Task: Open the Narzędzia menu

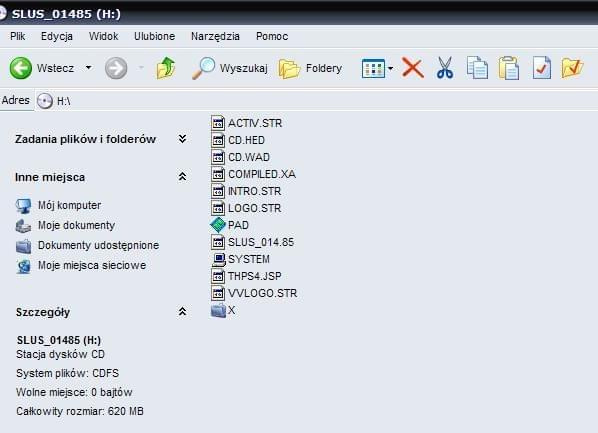Action: tap(215, 37)
